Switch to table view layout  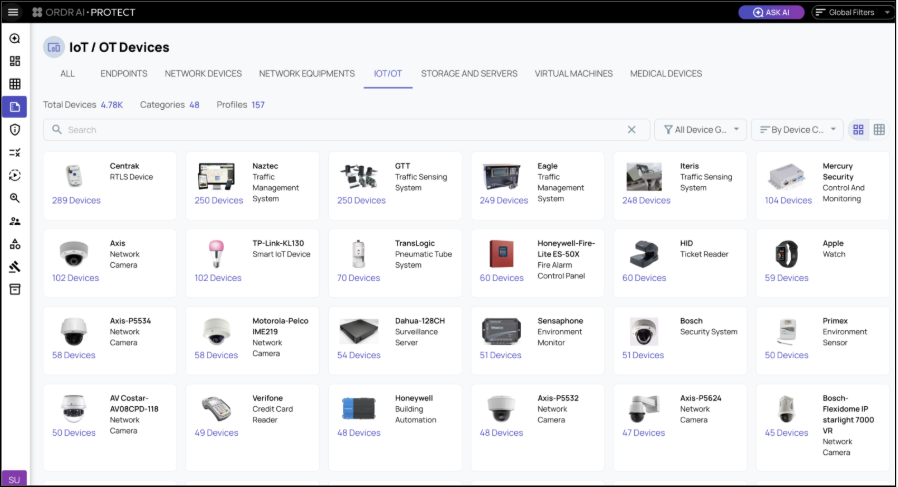pyautogui.click(x=879, y=130)
